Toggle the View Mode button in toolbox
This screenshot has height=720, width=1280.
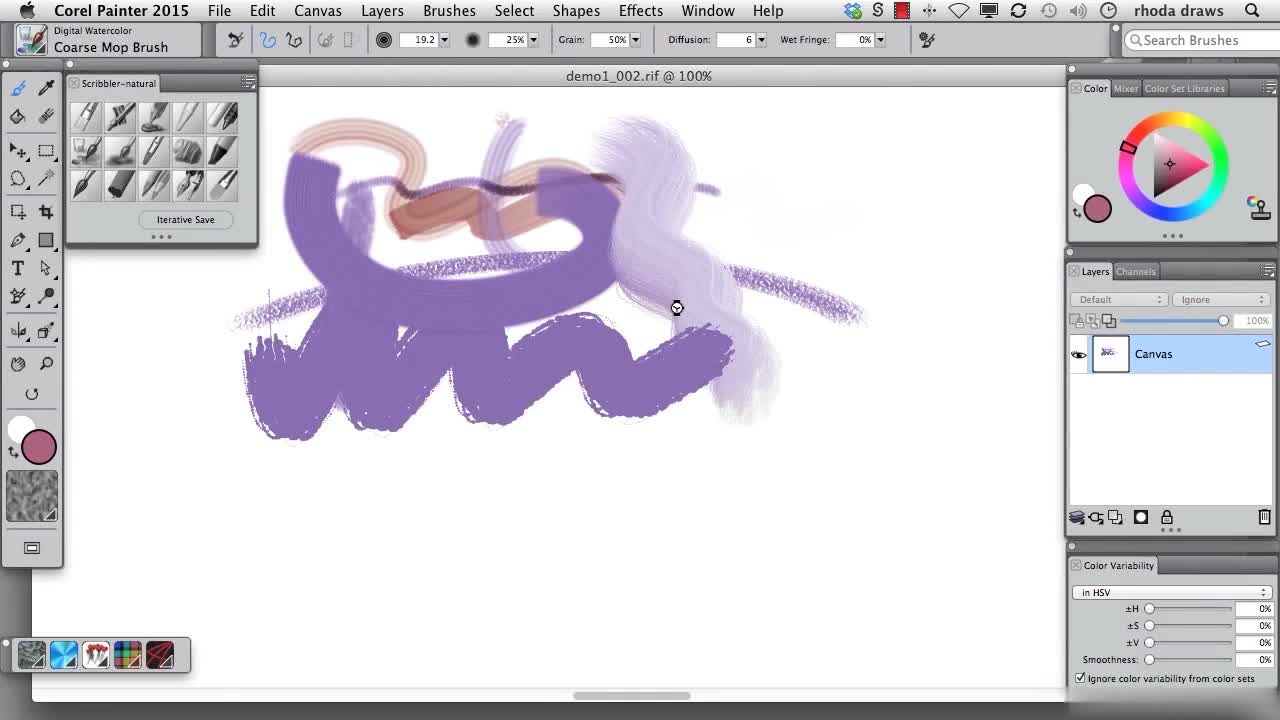[x=32, y=548]
